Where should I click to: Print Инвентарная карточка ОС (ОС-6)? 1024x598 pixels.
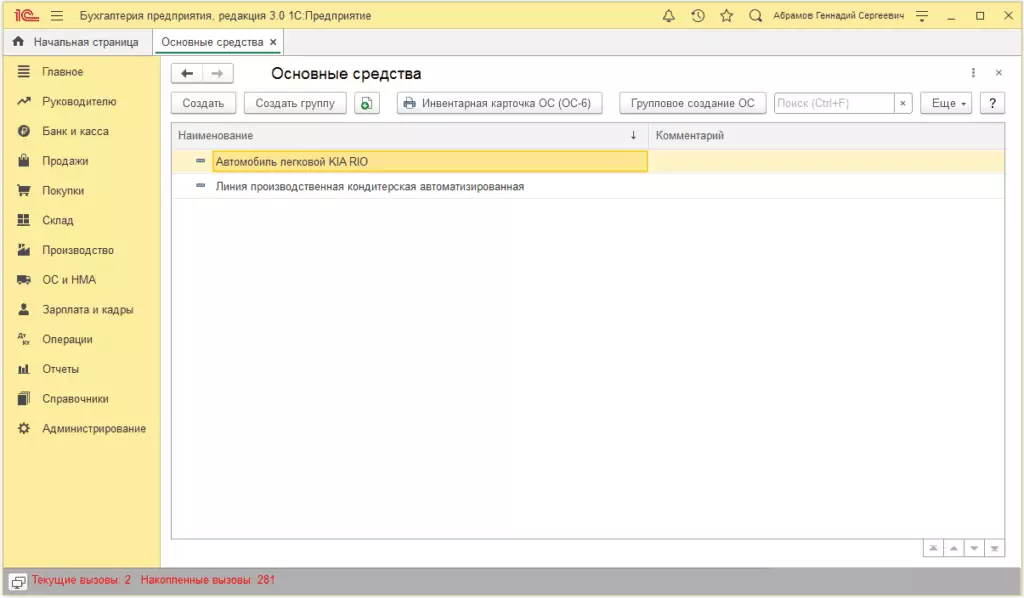pyautogui.click(x=499, y=103)
